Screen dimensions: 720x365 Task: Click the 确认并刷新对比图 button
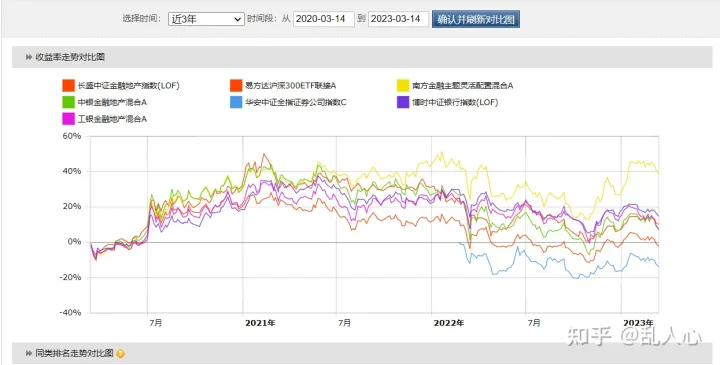(476, 19)
